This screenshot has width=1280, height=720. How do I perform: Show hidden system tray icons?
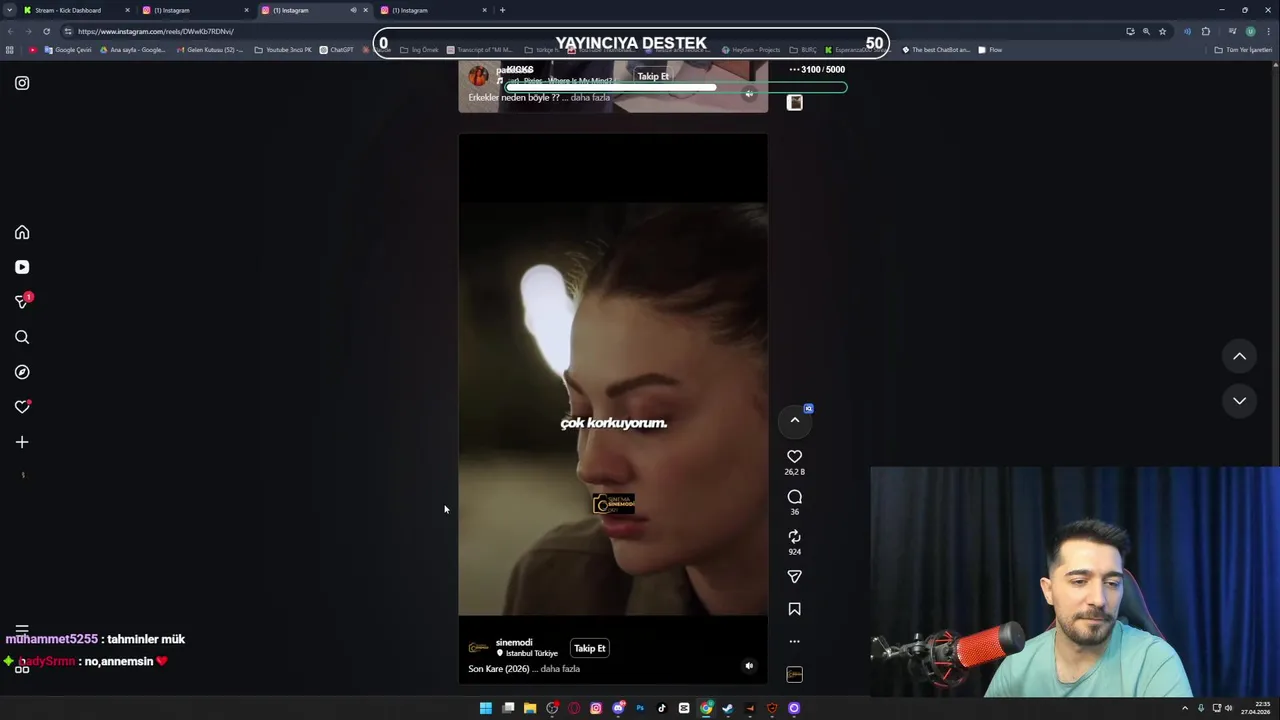click(x=1185, y=708)
